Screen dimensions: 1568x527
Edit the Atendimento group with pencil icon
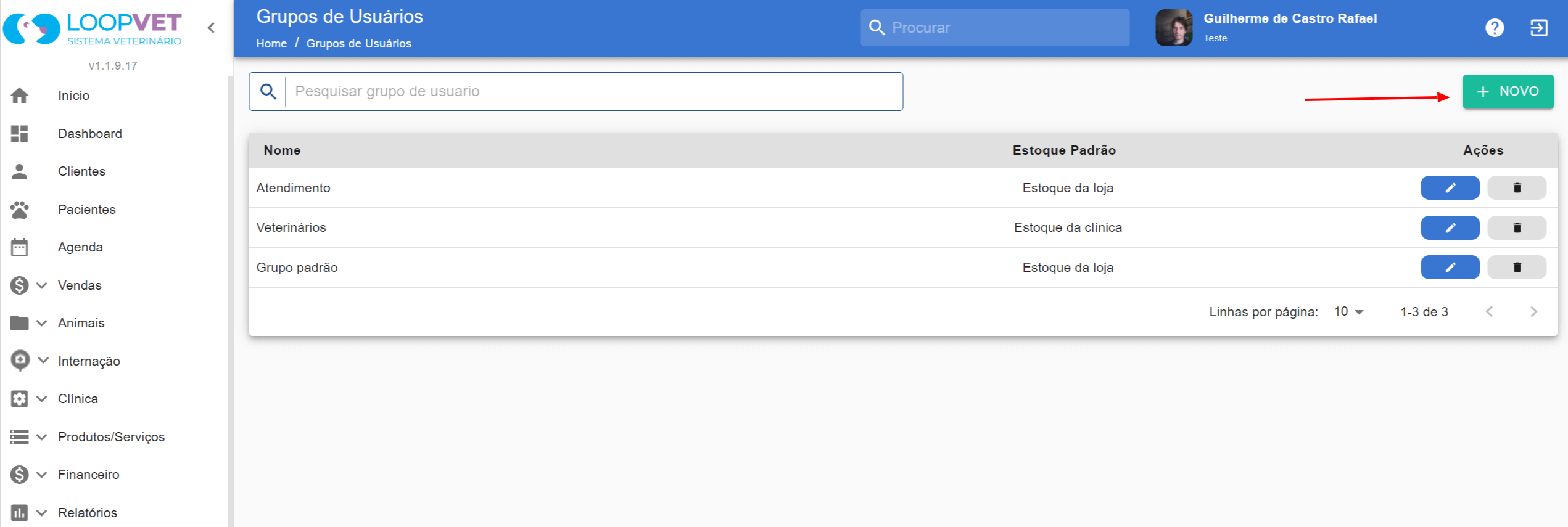[x=1450, y=188]
